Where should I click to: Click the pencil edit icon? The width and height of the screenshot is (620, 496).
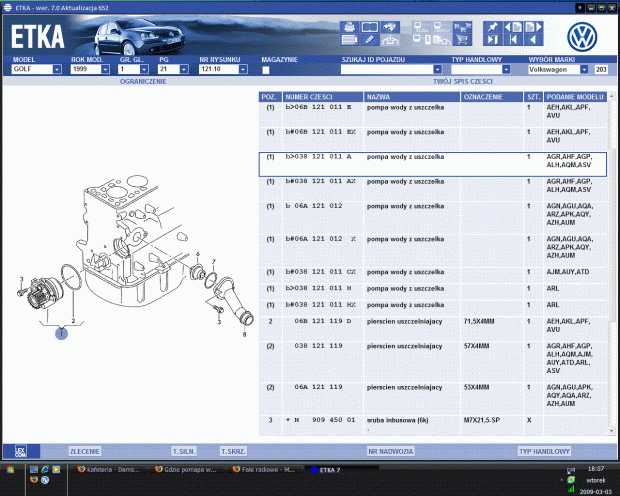pos(369,40)
